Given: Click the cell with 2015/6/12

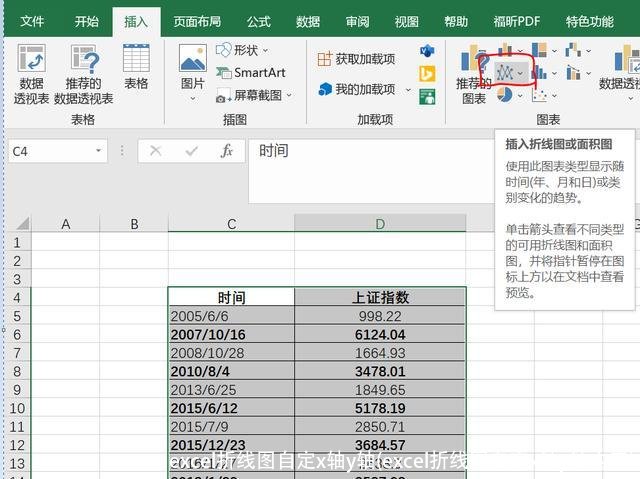Looking at the screenshot, I should tap(231, 408).
